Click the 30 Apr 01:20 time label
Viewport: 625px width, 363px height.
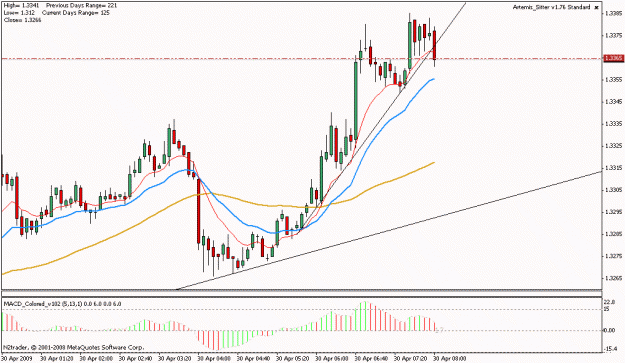pos(57,359)
